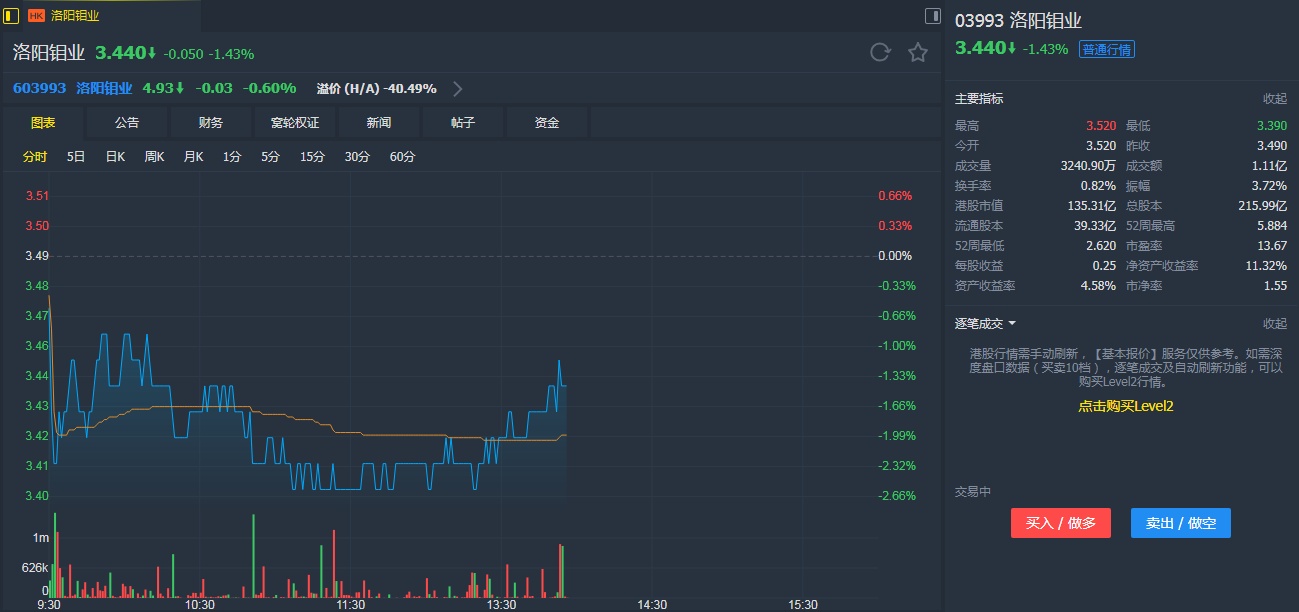Switch to the 公告 tab
The width and height of the screenshot is (1299, 612).
click(127, 122)
